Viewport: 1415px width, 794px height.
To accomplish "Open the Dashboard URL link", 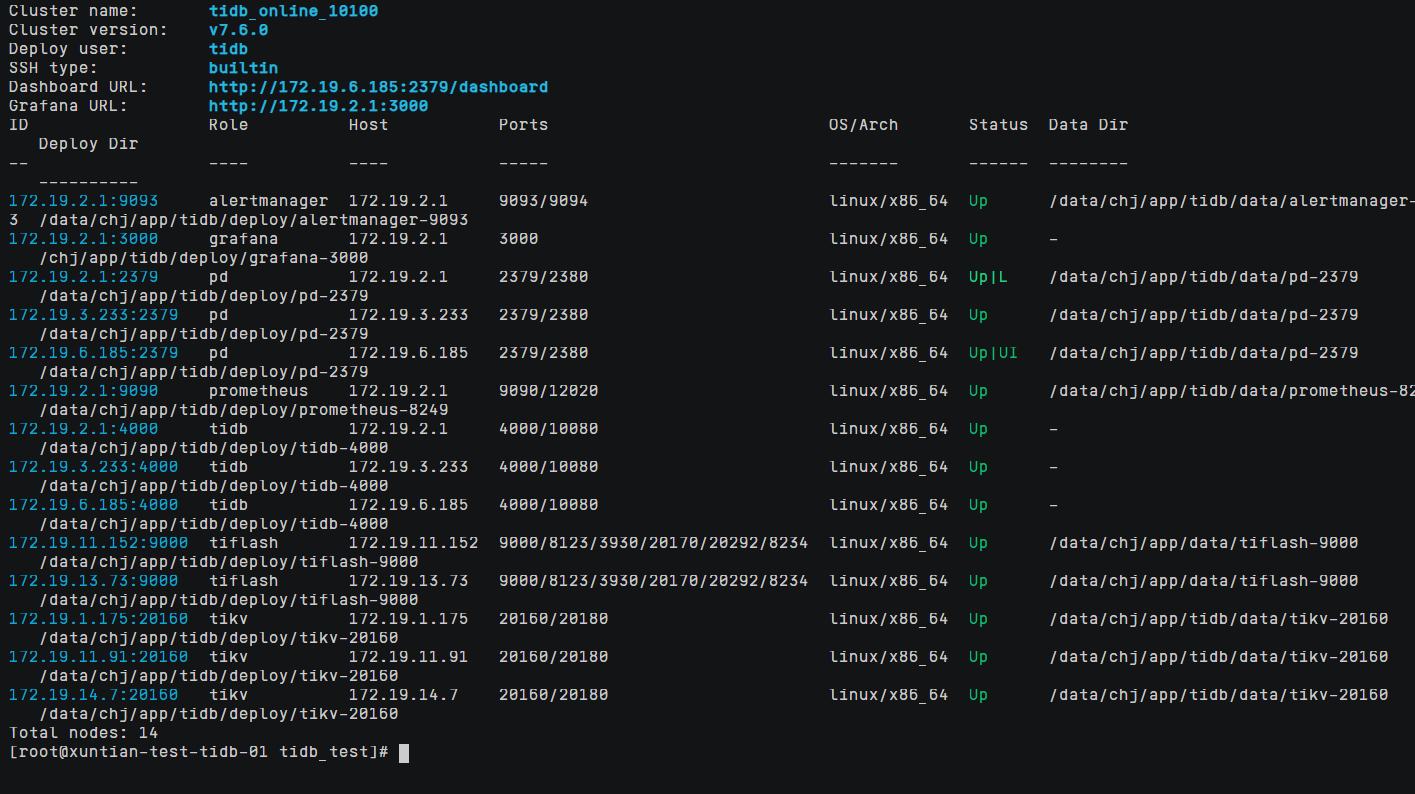I will click(x=378, y=87).
